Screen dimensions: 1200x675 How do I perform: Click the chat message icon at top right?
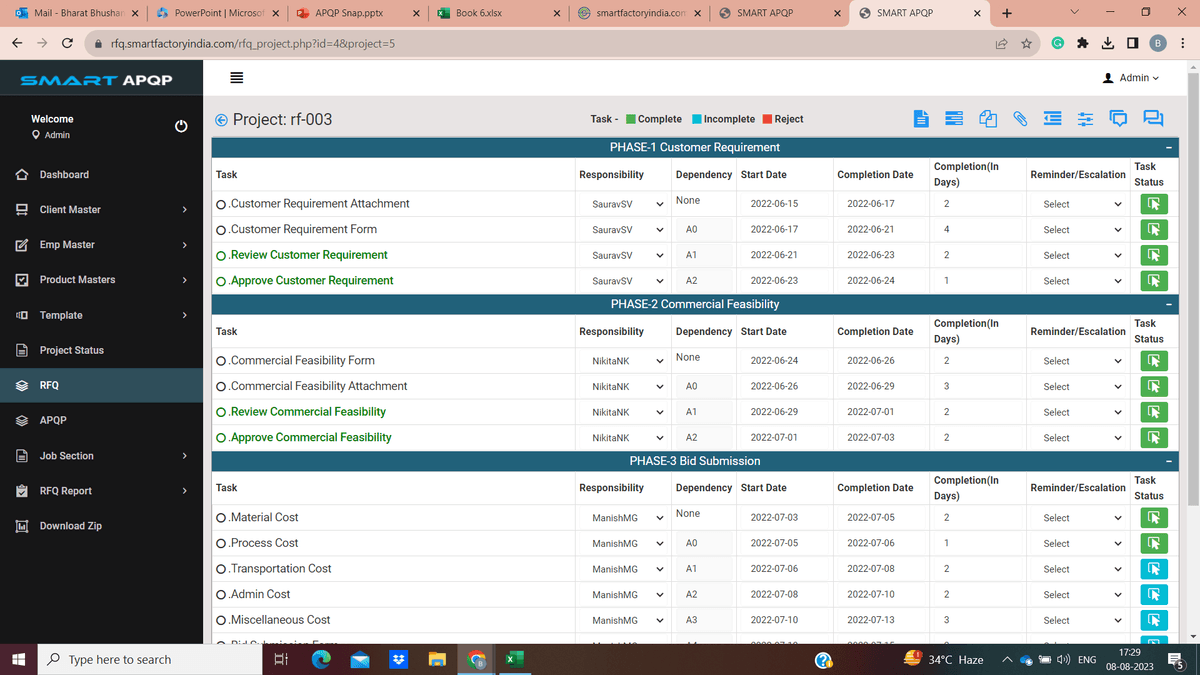1153,118
